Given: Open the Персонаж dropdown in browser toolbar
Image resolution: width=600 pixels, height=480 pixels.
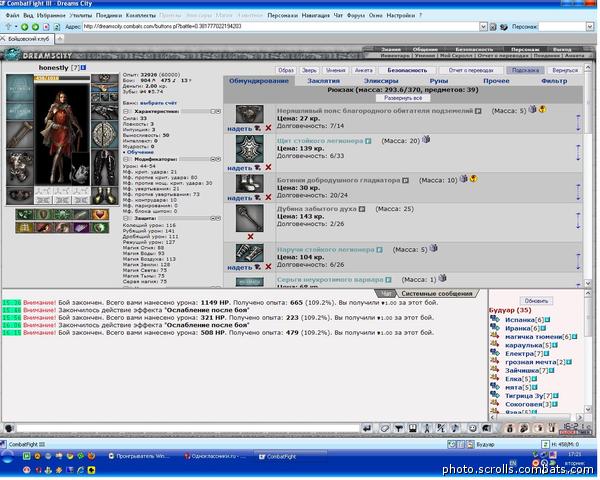Looking at the screenshot, I should pos(590,26).
